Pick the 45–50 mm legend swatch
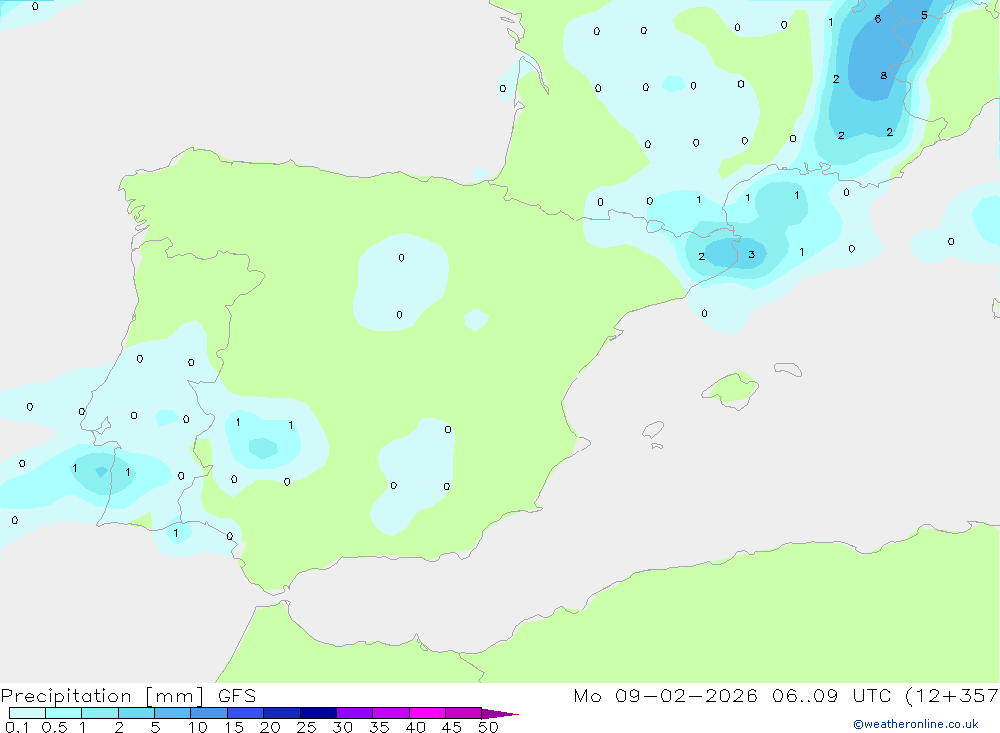This screenshot has height=733, width=1000. (x=464, y=713)
